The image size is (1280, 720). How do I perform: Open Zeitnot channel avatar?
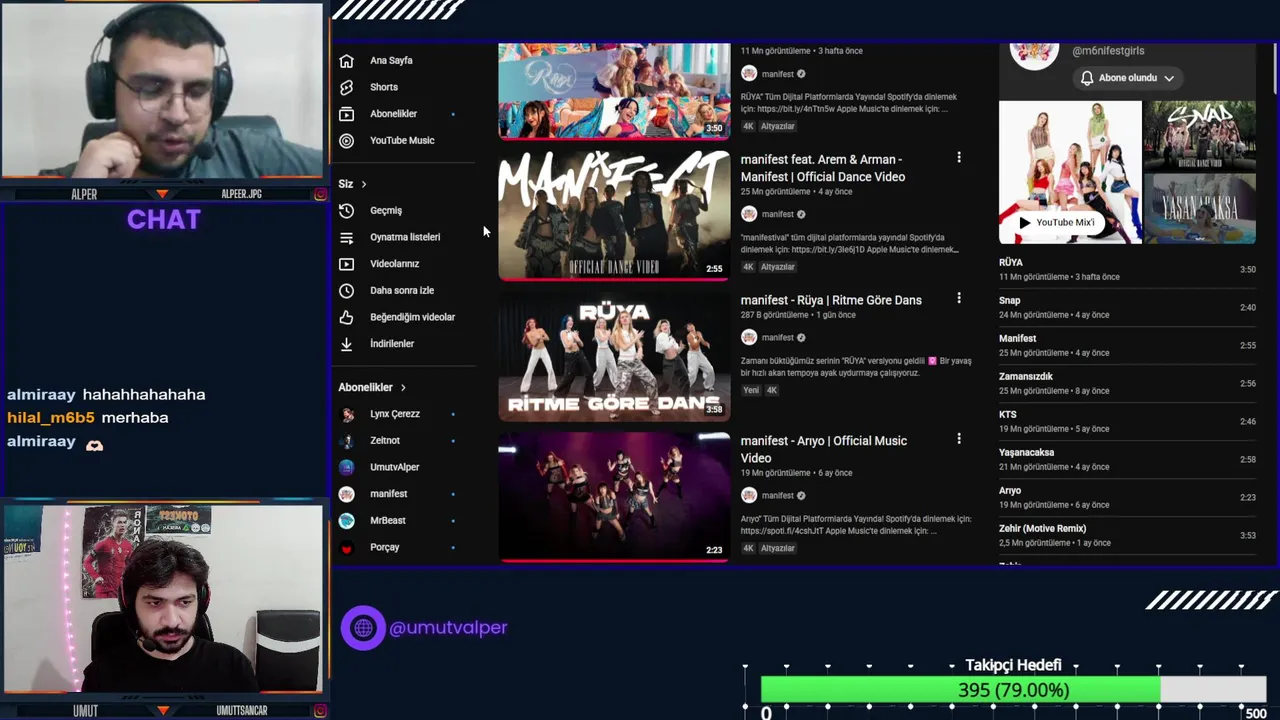pos(347,441)
